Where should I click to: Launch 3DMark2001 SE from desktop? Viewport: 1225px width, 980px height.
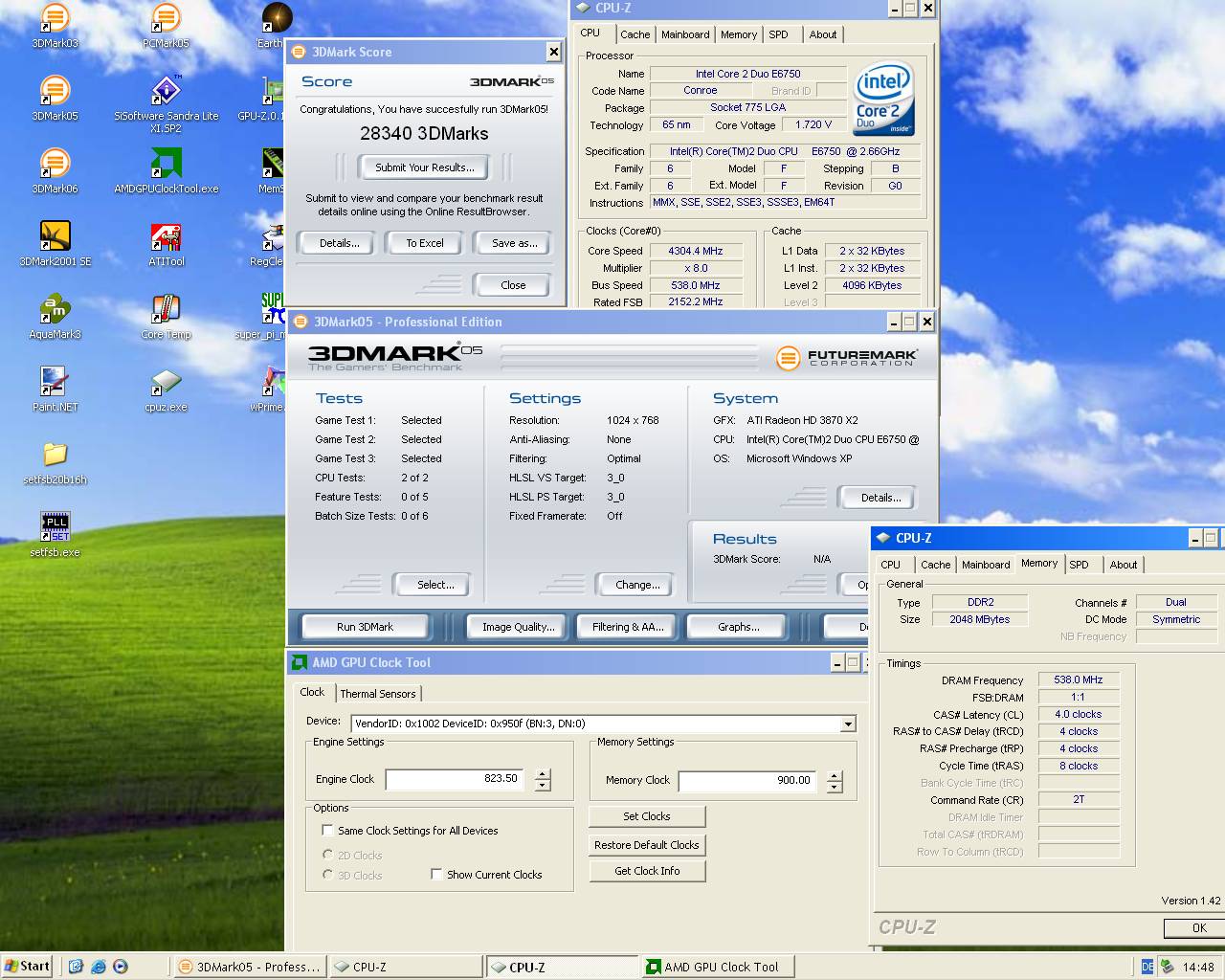click(56, 243)
